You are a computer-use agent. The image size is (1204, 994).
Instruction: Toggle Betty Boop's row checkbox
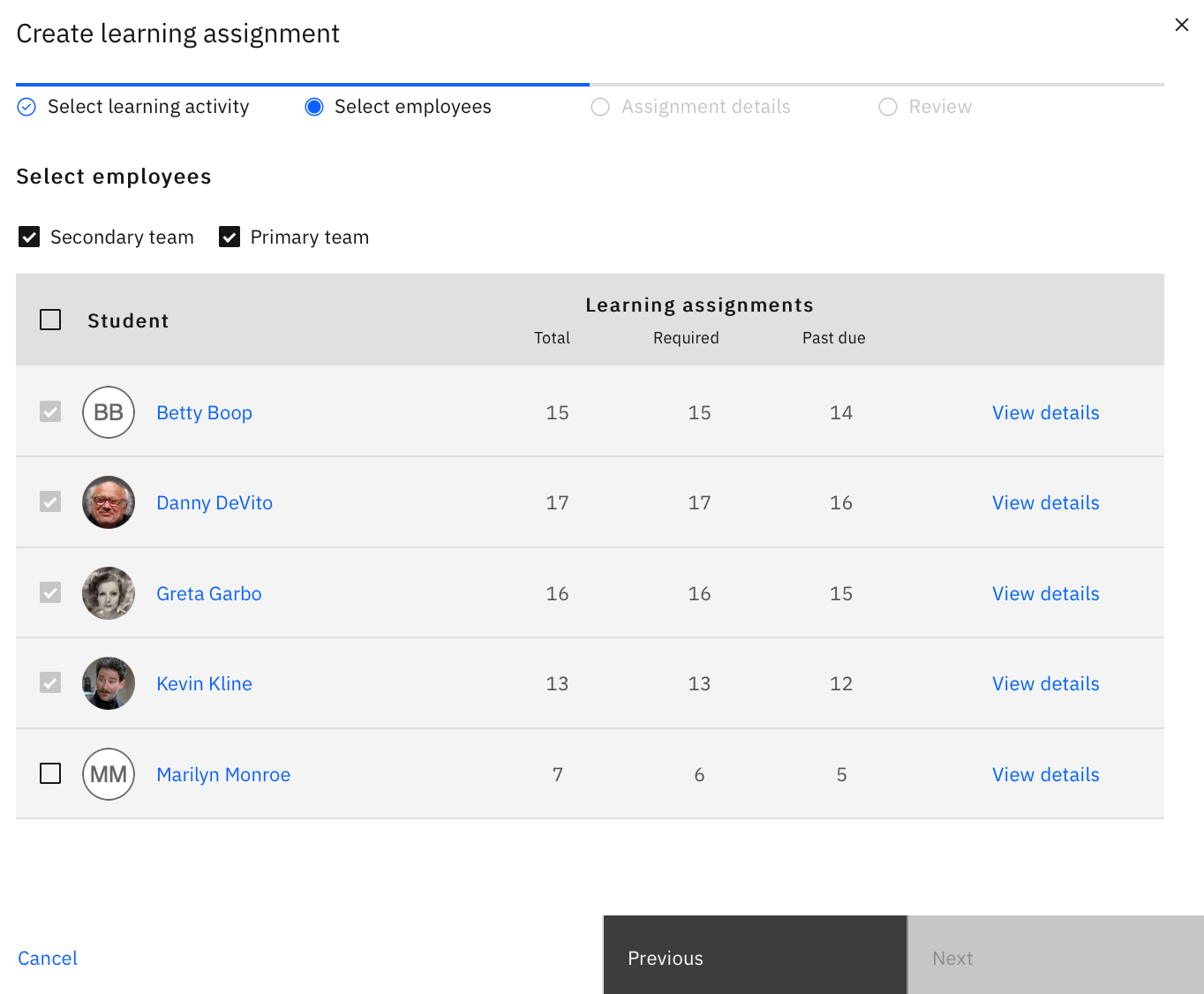click(x=50, y=412)
